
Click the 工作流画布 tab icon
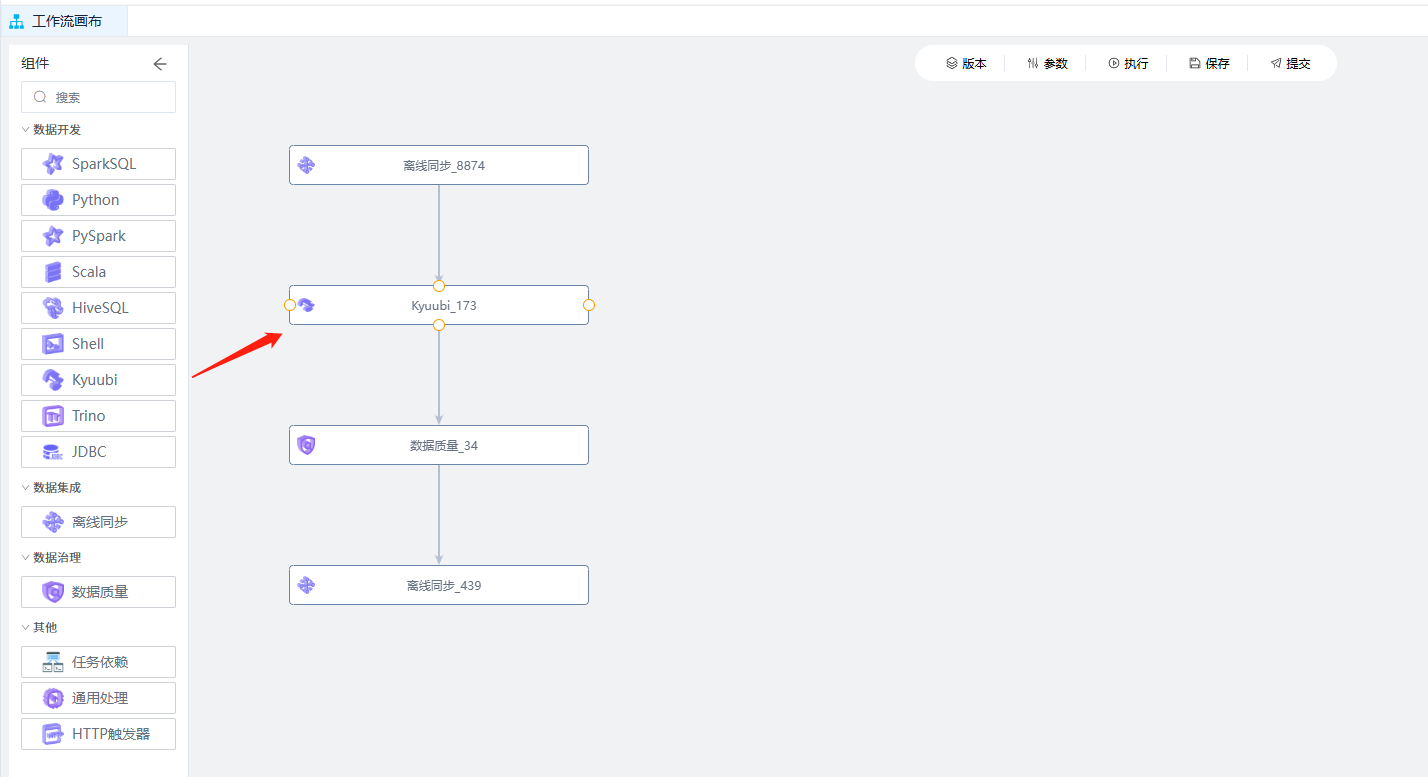[x=17, y=21]
